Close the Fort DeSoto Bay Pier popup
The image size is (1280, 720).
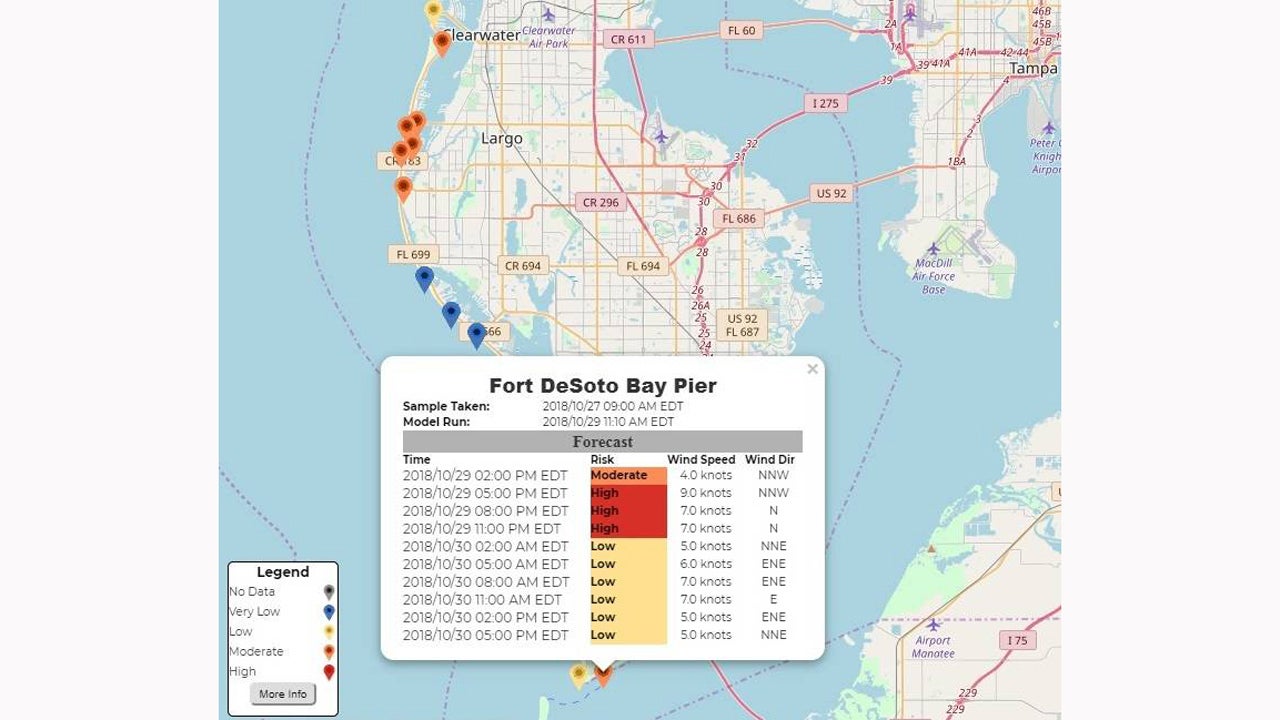(812, 369)
